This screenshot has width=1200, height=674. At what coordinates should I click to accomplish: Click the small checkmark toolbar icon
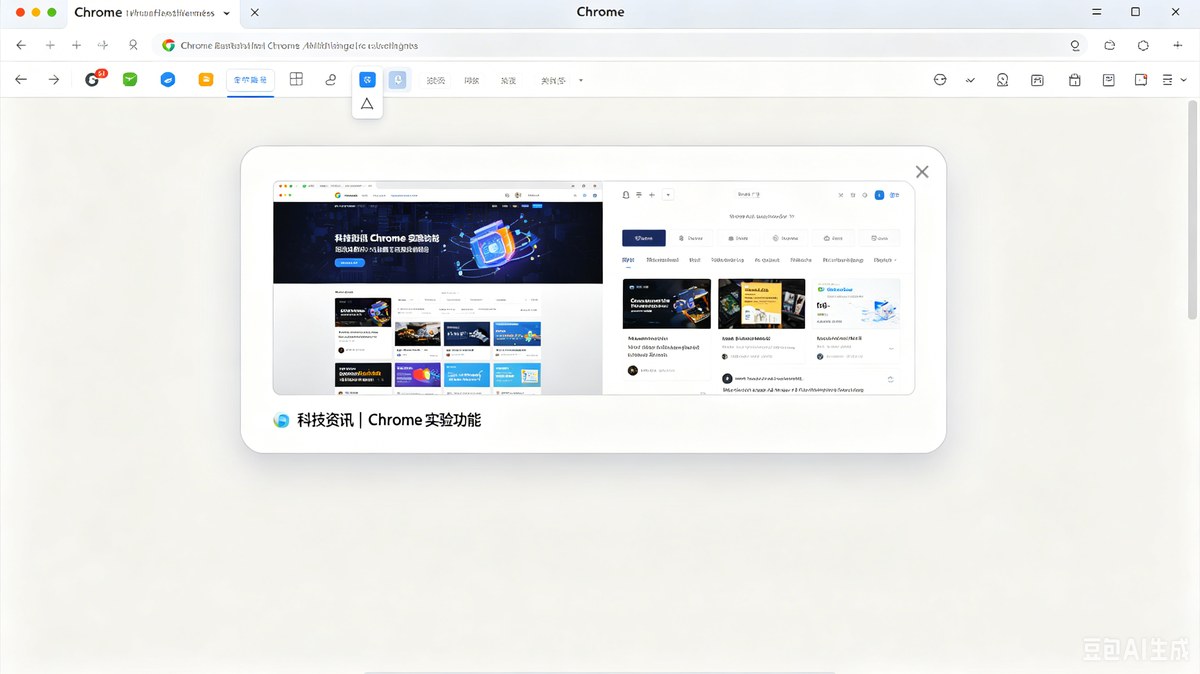(x=970, y=80)
